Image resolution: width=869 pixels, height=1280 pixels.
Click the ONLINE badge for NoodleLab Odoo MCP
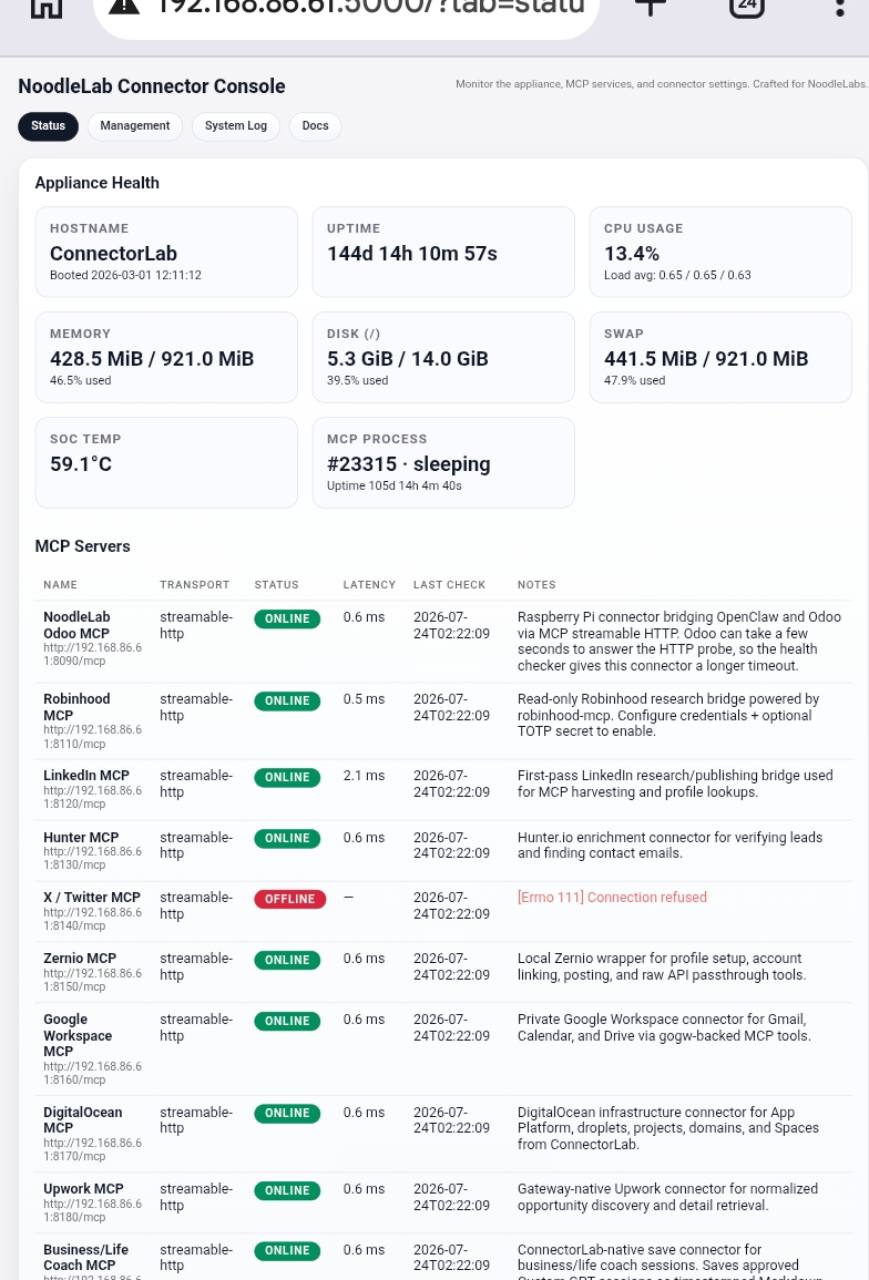pos(287,619)
